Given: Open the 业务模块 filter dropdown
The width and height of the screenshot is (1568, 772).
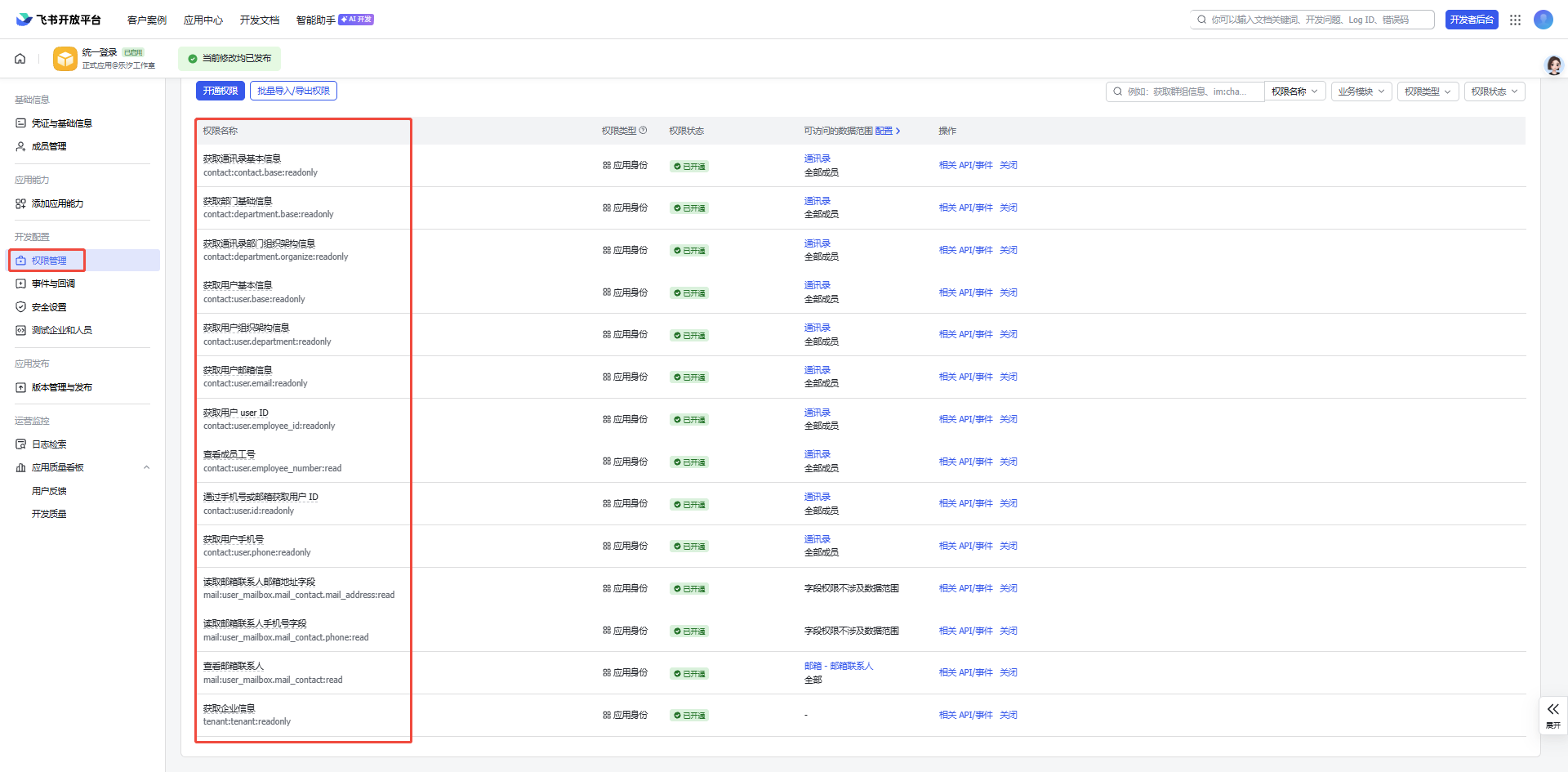Looking at the screenshot, I should (x=1361, y=91).
